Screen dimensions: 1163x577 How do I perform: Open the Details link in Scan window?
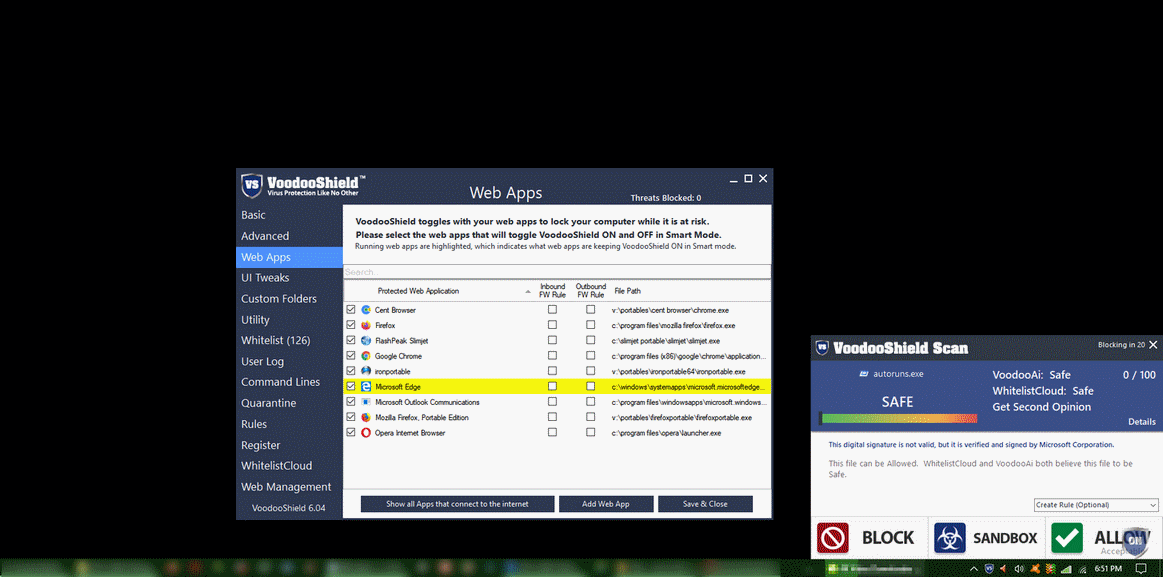[1141, 422]
